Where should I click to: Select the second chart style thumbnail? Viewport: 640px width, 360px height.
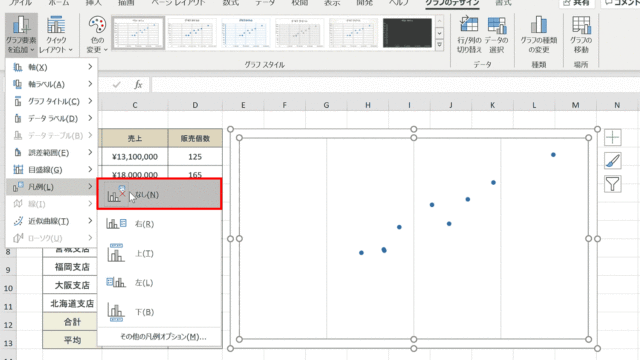192,33
